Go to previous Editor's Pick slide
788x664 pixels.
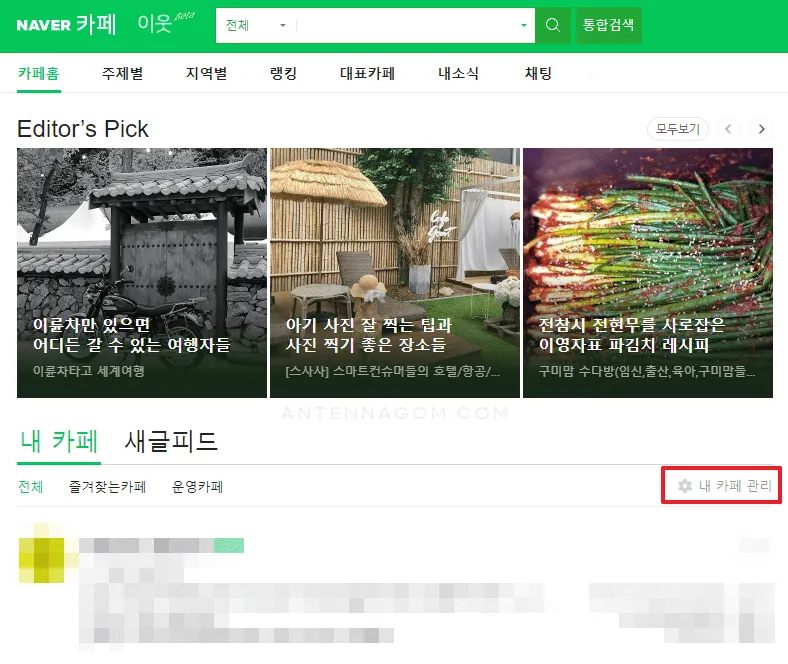tap(729, 129)
